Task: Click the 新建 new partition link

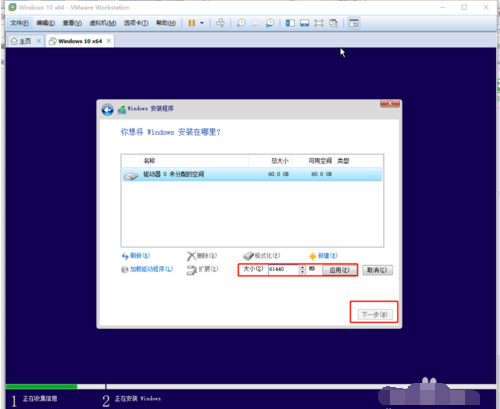Action: click(323, 256)
